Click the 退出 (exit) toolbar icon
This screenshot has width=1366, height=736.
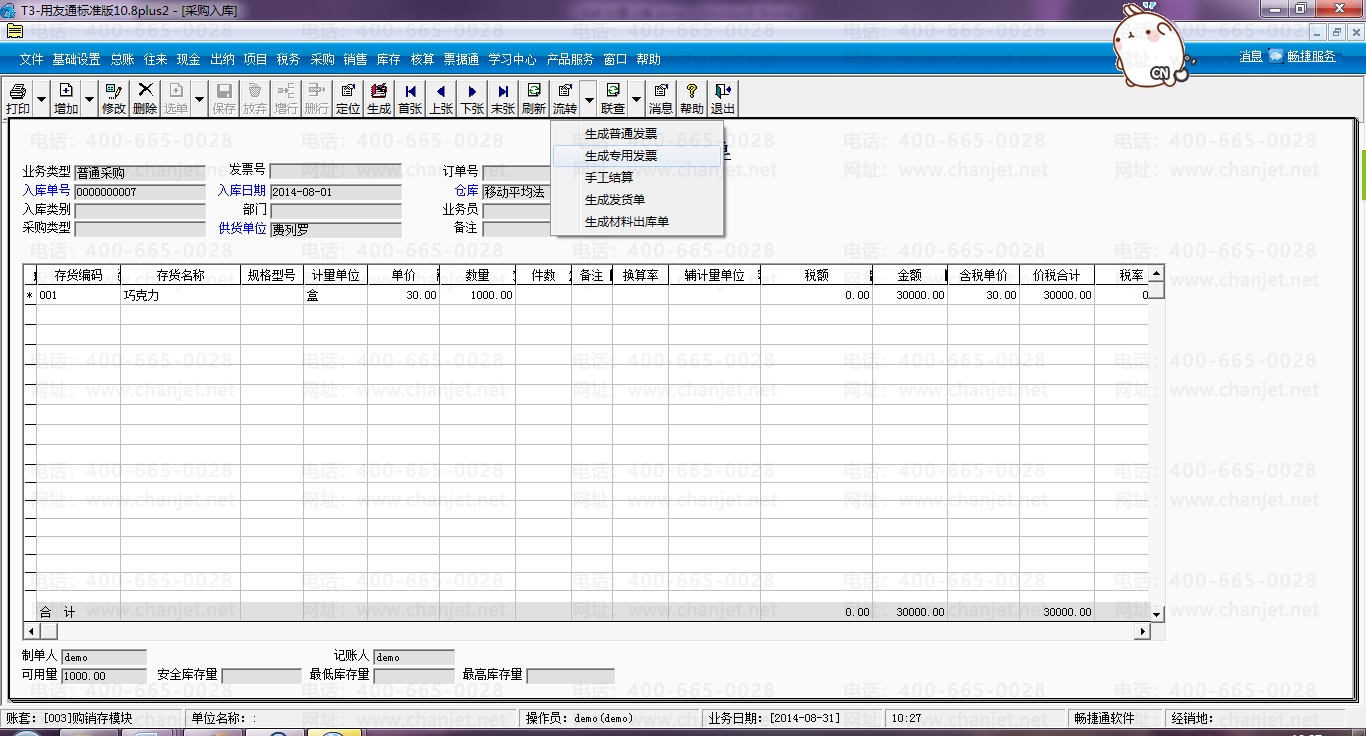(723, 98)
